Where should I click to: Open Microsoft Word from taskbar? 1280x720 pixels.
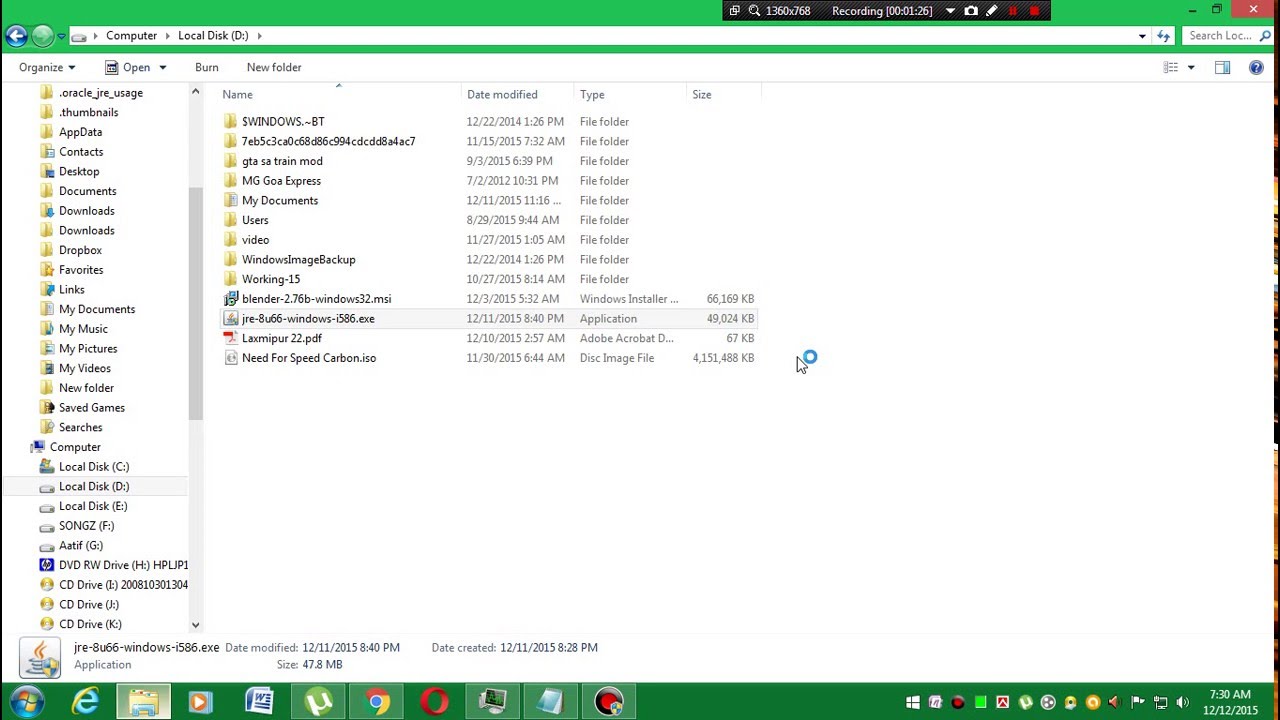(259, 702)
